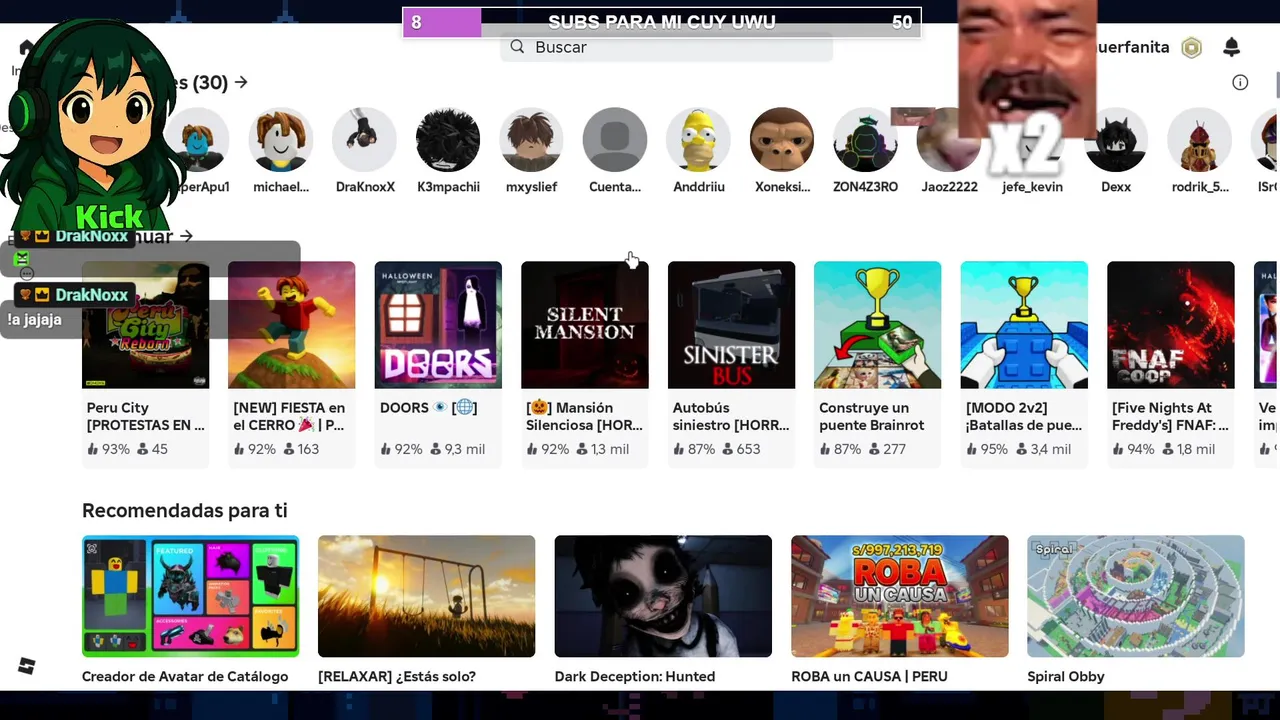Open Spiral Obby game thumbnail
The width and height of the screenshot is (1280, 720).
1136,596
